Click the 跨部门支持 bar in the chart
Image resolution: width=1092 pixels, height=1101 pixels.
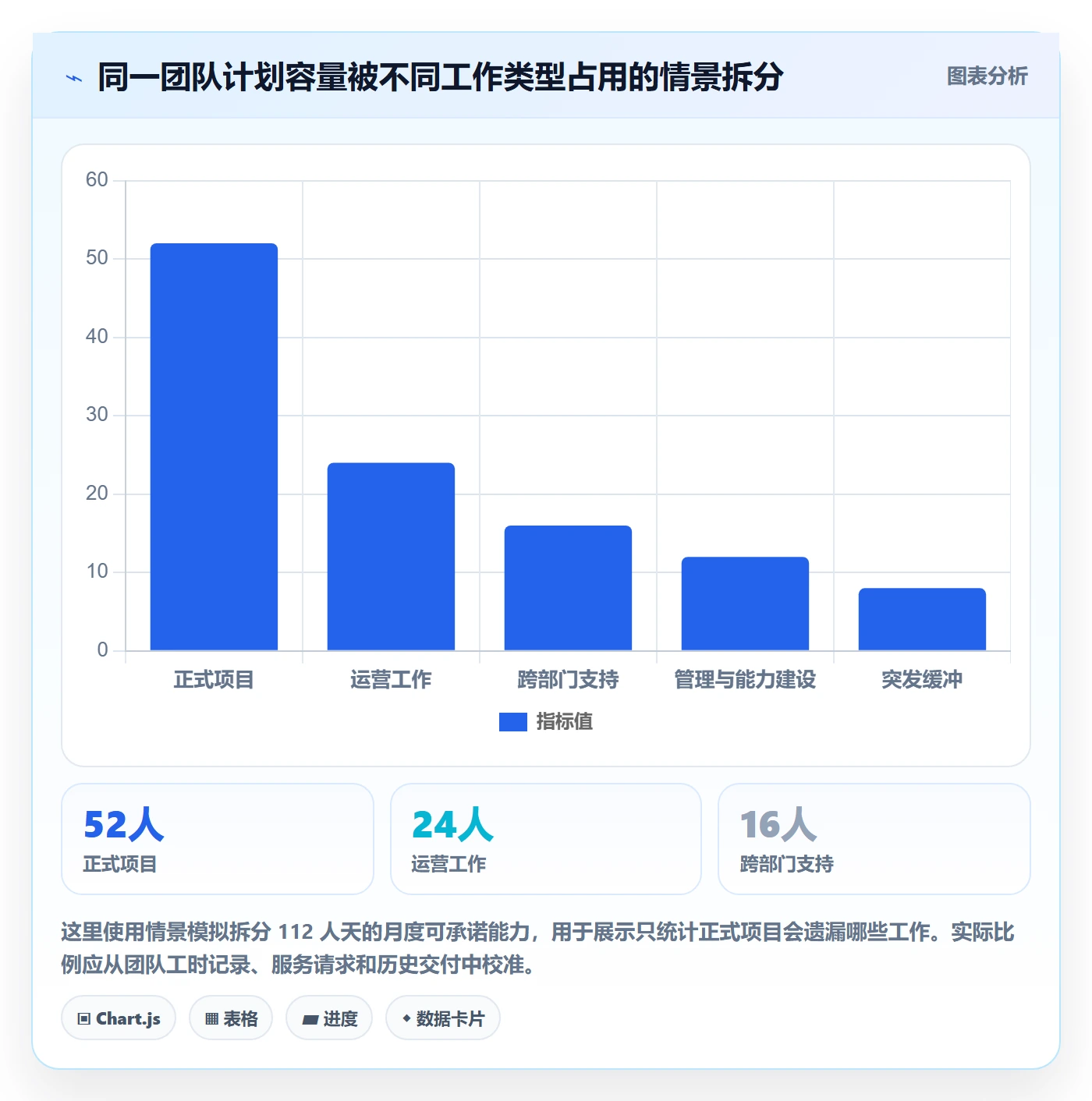point(568,588)
